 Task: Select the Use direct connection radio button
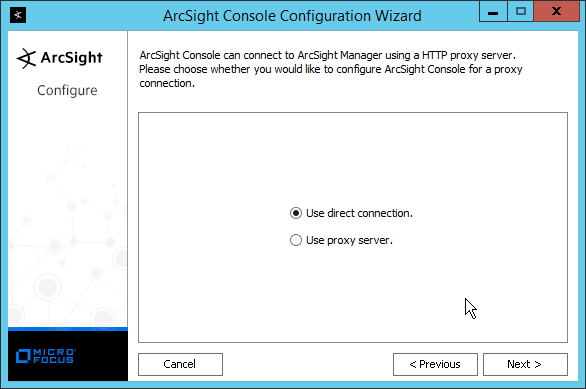point(296,213)
